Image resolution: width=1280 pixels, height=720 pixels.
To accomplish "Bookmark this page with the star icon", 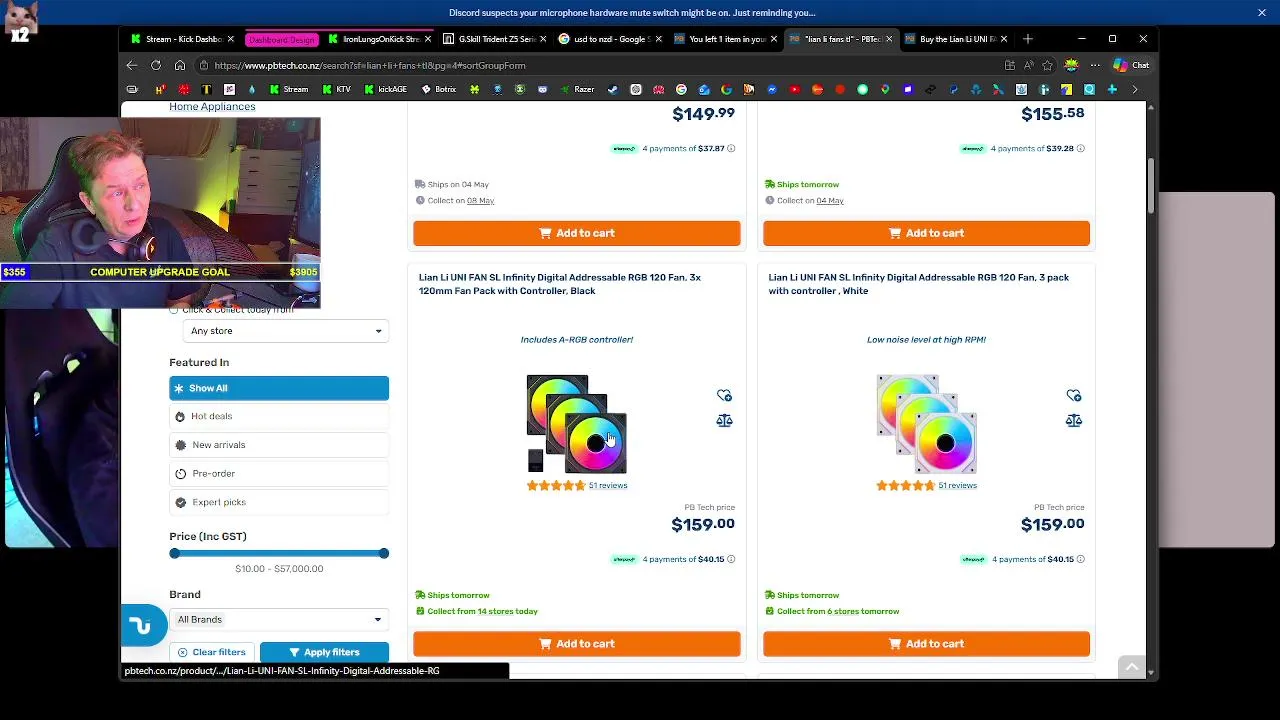I will click(x=1047, y=65).
